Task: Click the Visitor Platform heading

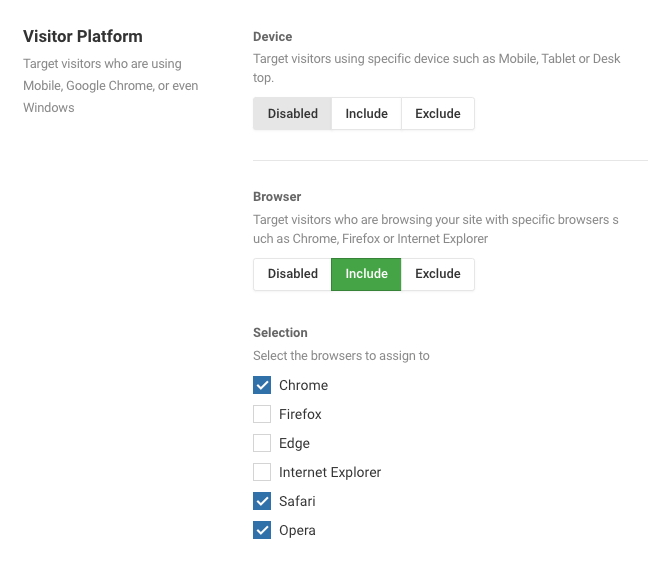Action: tap(83, 36)
